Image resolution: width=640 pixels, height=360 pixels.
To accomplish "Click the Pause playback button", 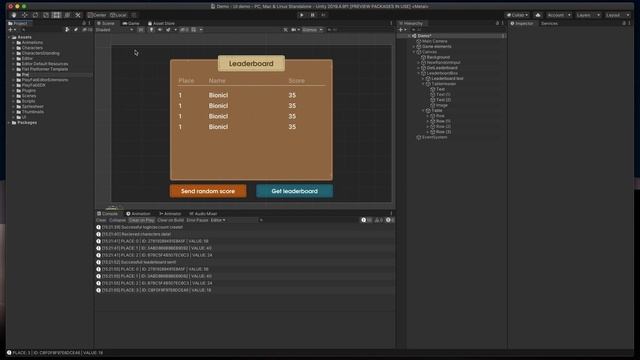I will coord(313,15).
